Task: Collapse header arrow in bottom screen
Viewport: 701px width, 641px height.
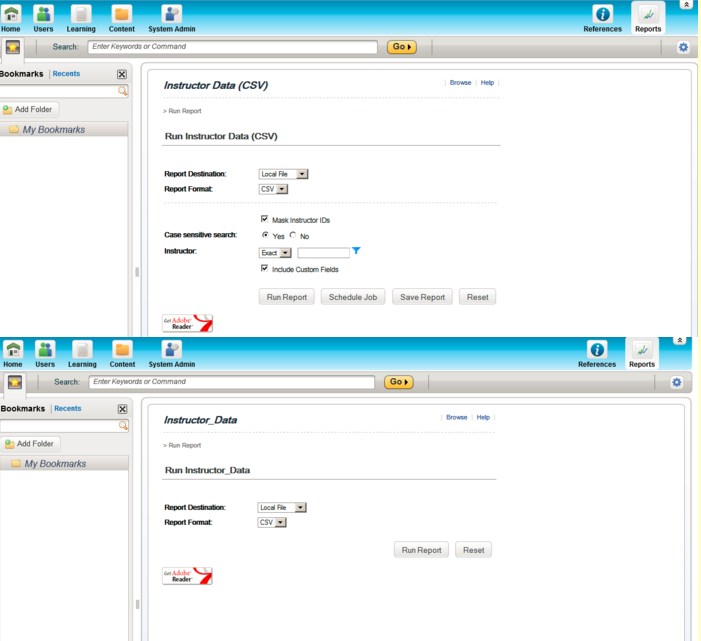Action: tap(680, 341)
